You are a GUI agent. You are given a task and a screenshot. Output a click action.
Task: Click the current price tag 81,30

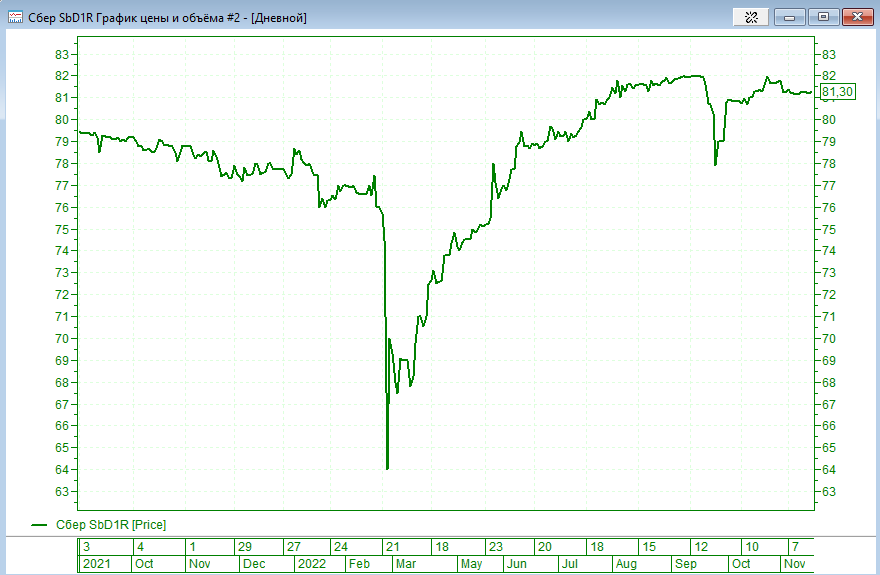click(837, 92)
